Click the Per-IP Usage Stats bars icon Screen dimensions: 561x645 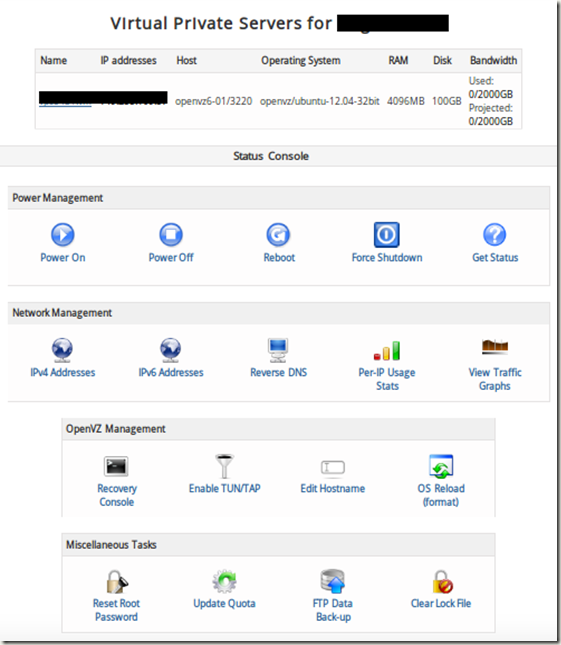(x=387, y=350)
